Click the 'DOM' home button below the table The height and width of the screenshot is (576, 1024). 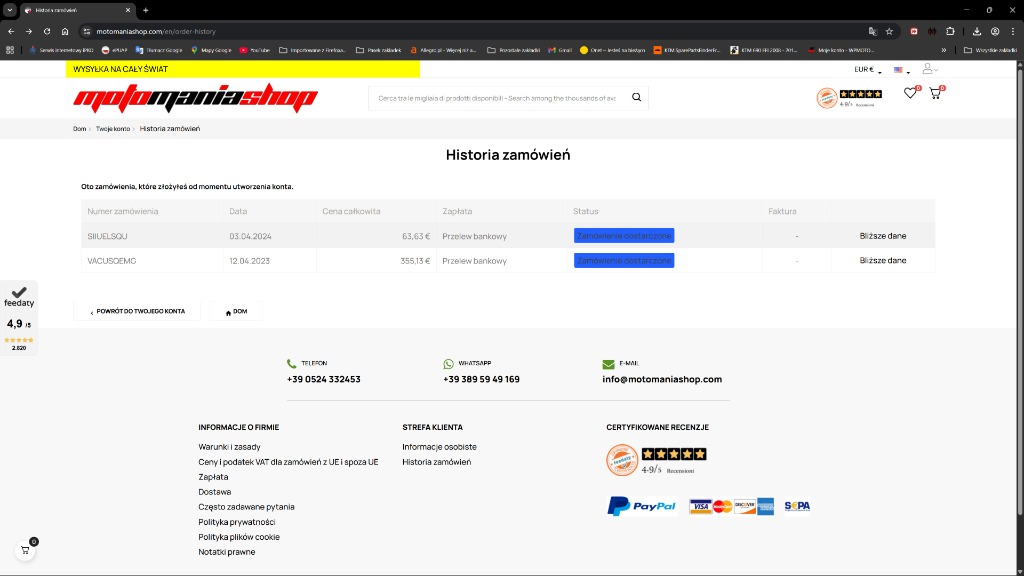point(236,312)
